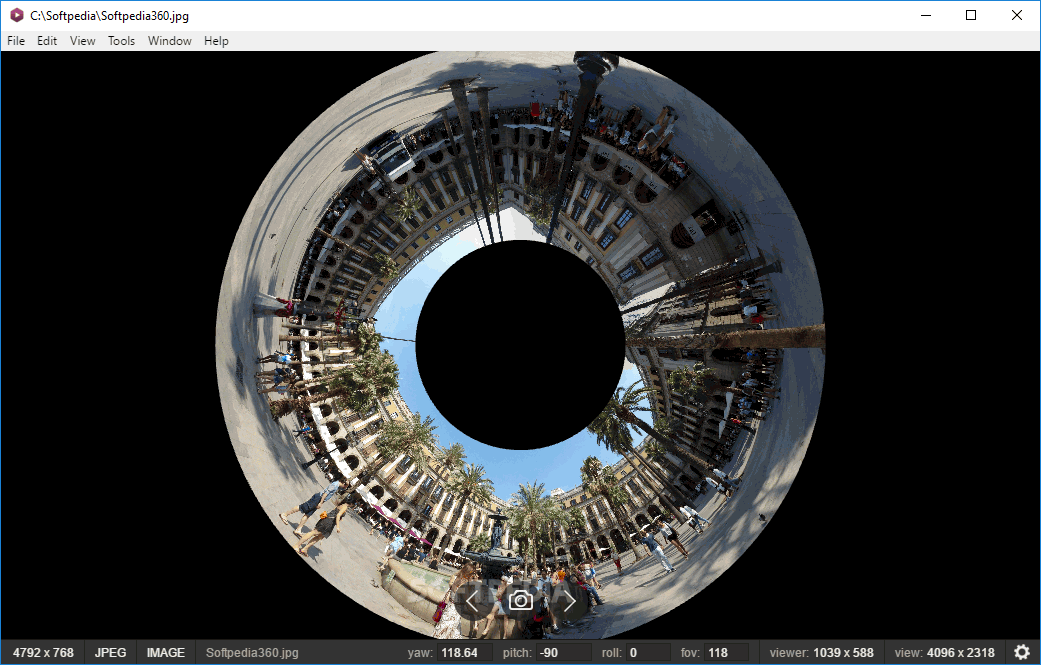Open the File menu
Image resolution: width=1041 pixels, height=665 pixels.
pyautogui.click(x=16, y=41)
